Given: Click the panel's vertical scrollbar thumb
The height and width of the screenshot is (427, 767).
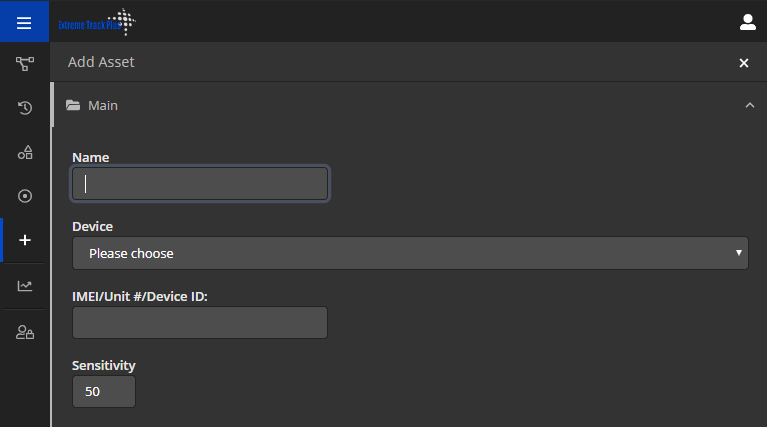Looking at the screenshot, I should click(52, 105).
